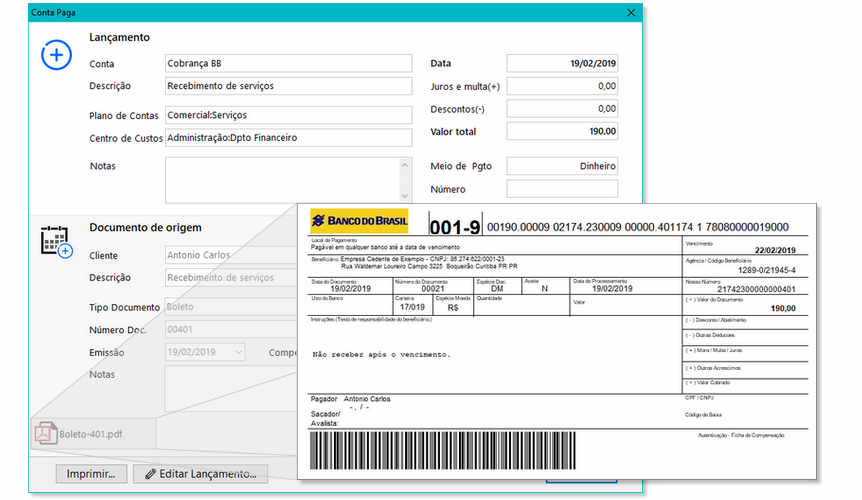862x500 pixels.
Task: Click the boleto digitable line number
Action: click(638, 227)
